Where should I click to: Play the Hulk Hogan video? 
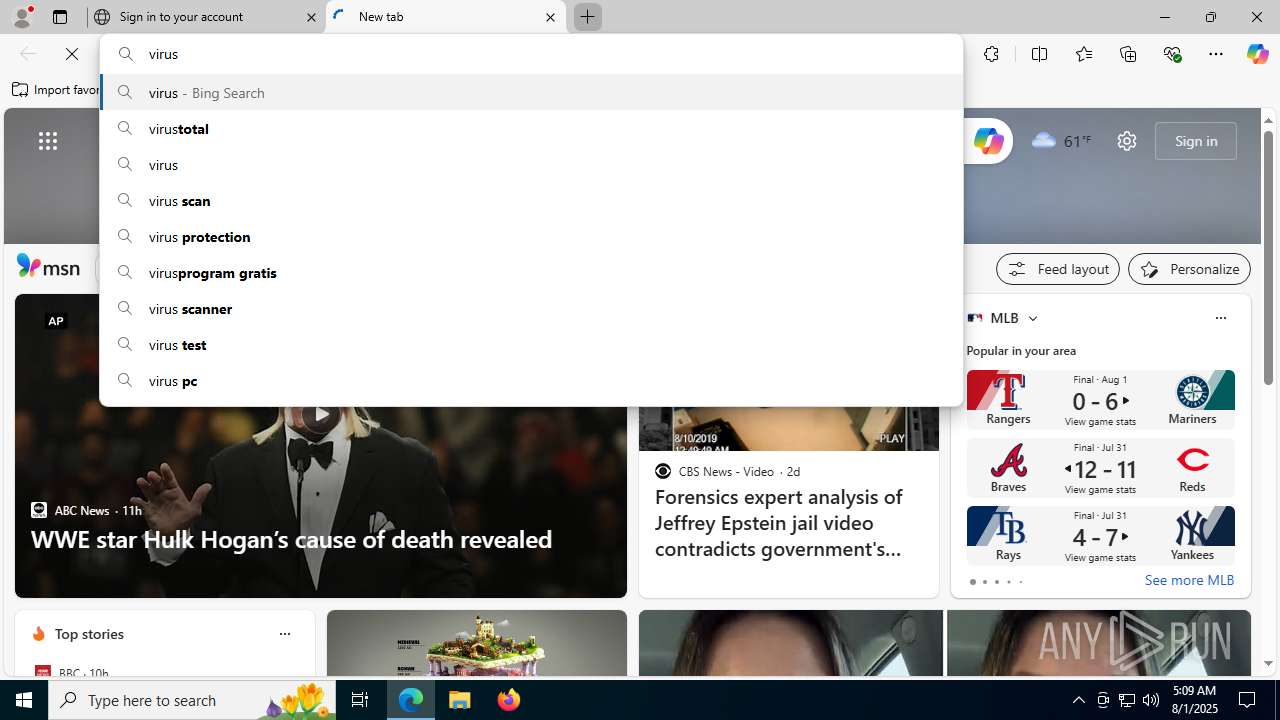pyautogui.click(x=320, y=414)
